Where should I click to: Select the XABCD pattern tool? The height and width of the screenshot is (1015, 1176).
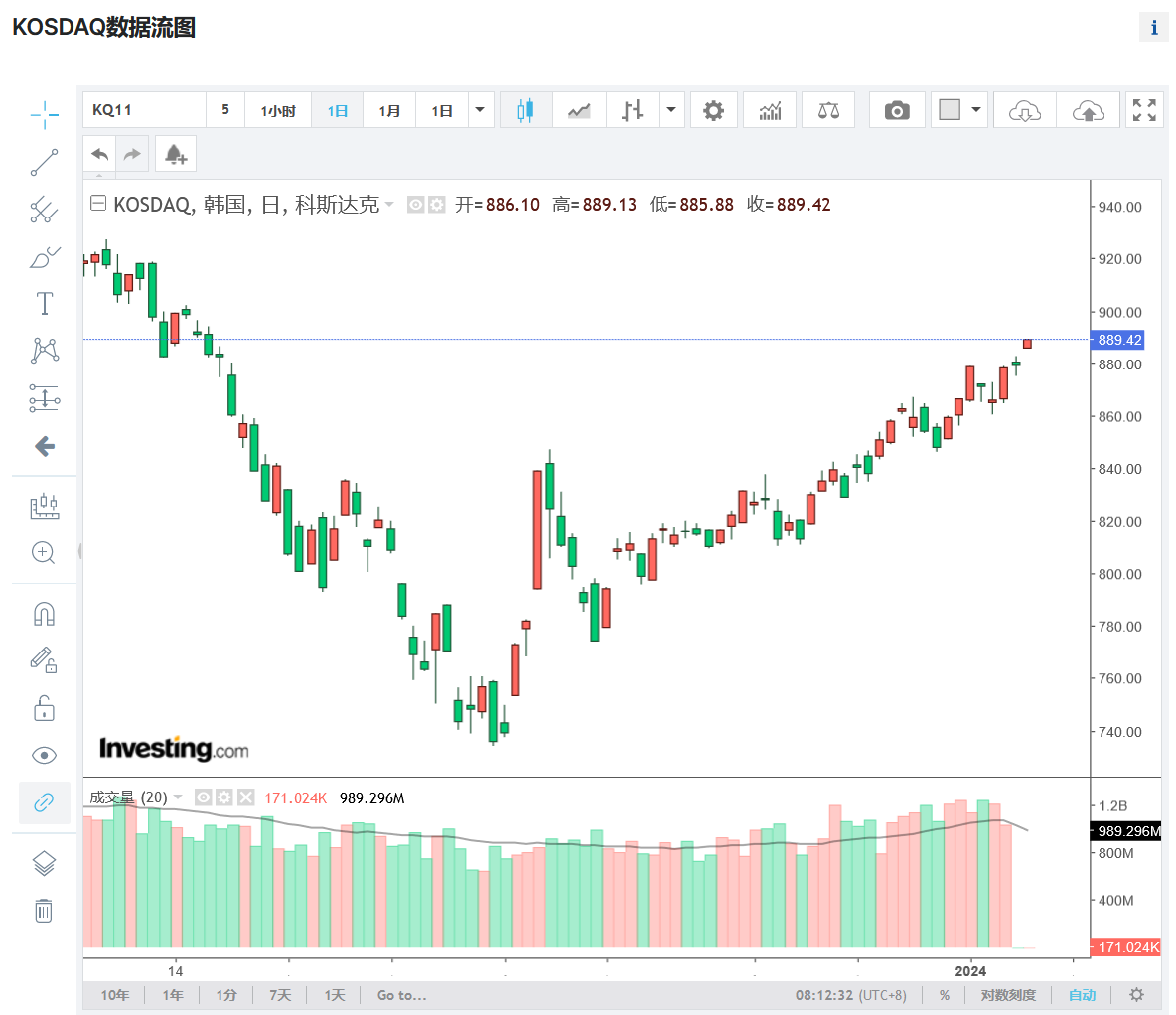44,351
